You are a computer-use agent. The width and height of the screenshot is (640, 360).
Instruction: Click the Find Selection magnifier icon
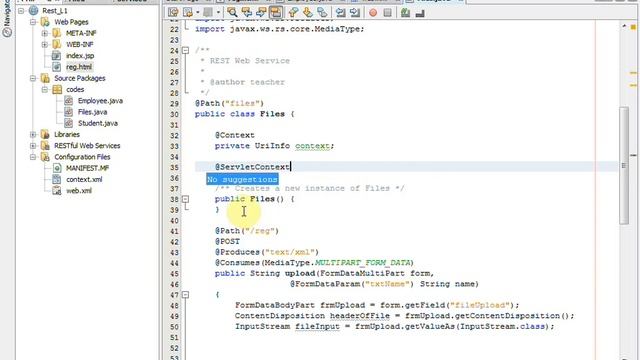coord(232,13)
